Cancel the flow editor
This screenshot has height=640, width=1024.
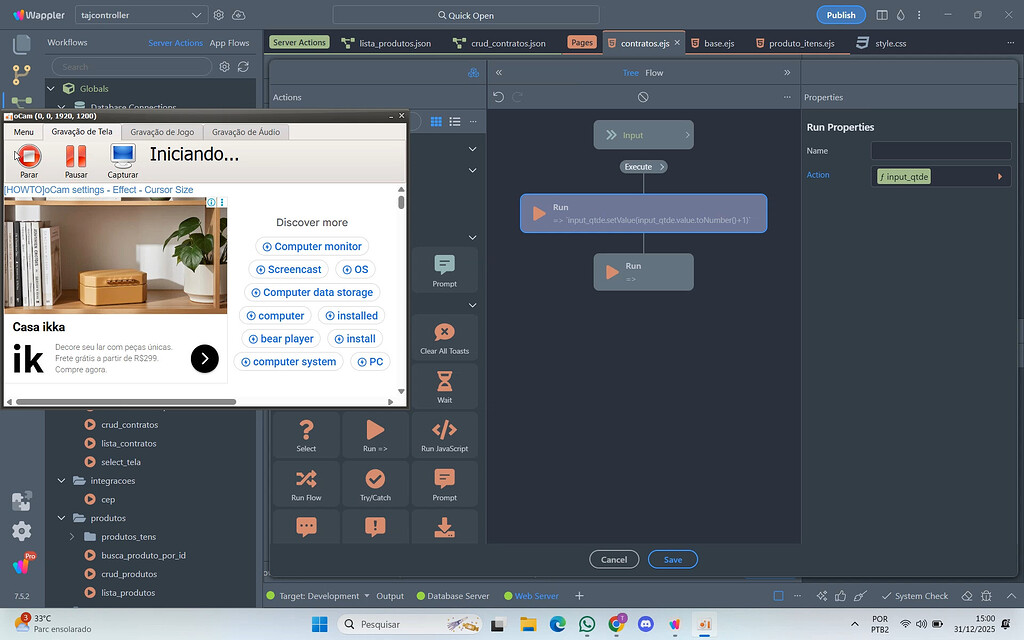point(614,560)
